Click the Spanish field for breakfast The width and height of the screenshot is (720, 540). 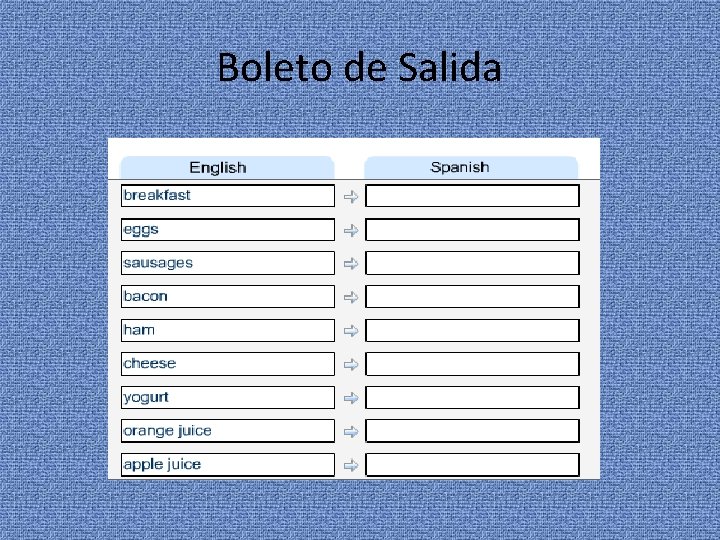pyautogui.click(x=472, y=196)
